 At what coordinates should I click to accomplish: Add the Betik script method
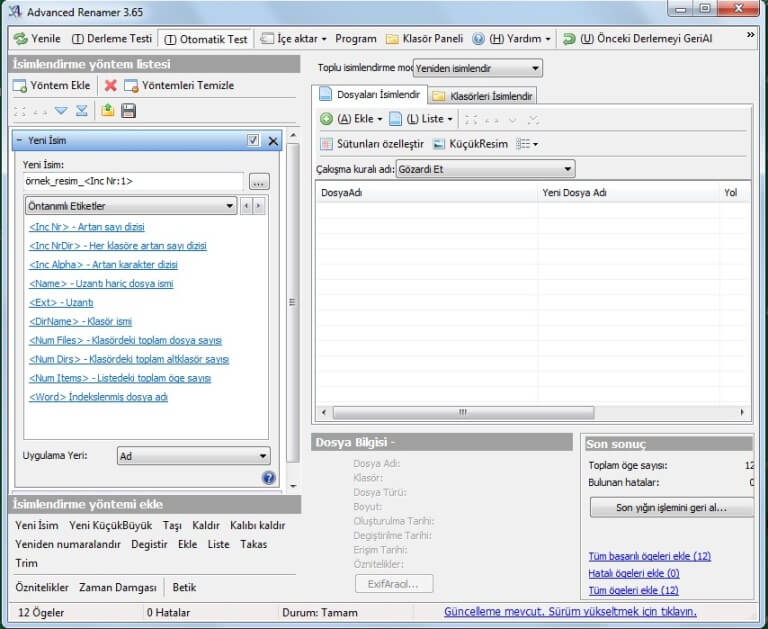[184, 588]
